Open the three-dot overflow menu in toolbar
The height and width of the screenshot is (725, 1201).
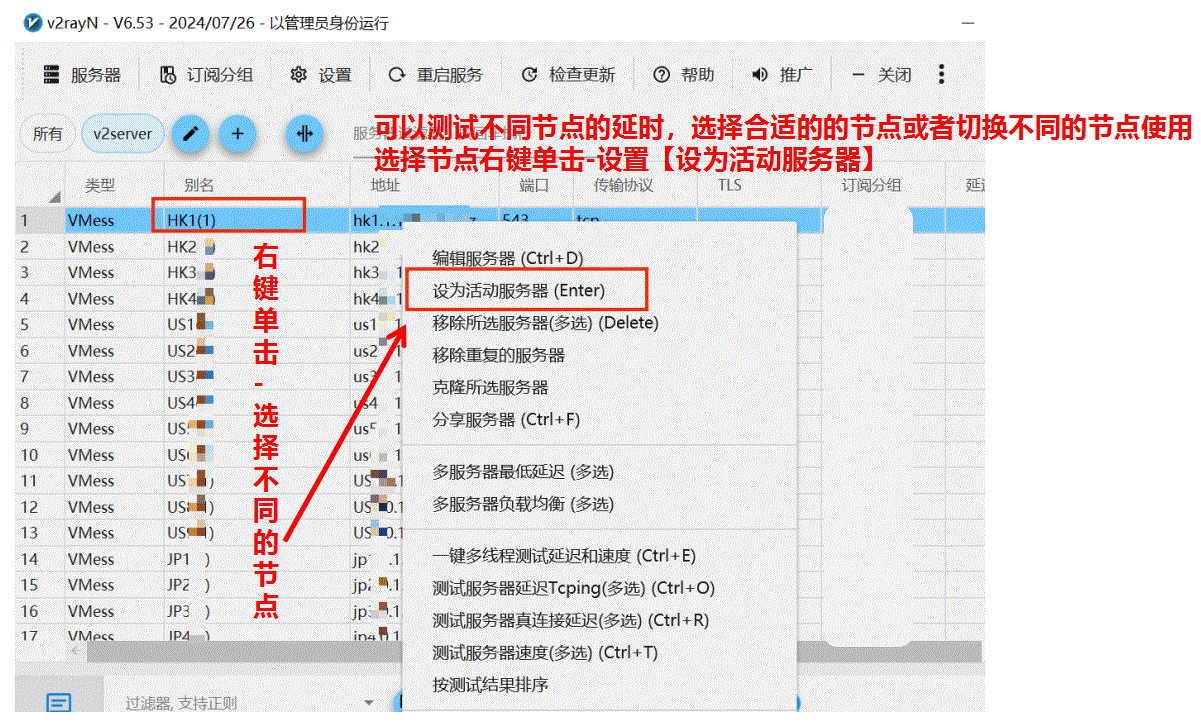[941, 75]
